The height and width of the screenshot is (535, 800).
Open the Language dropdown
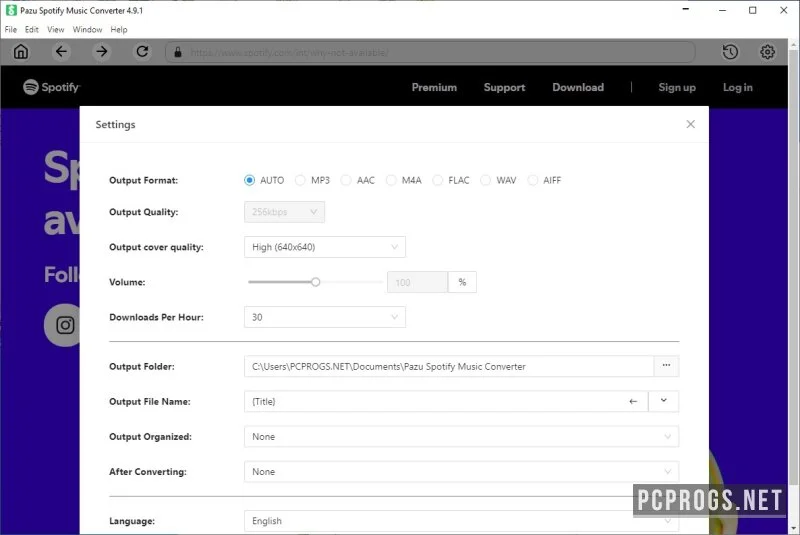(461, 521)
